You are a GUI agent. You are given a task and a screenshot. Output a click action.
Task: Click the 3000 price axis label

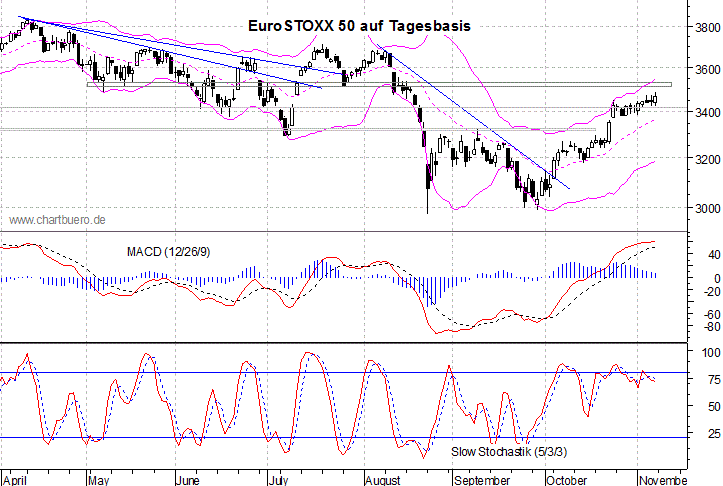(x=706, y=208)
